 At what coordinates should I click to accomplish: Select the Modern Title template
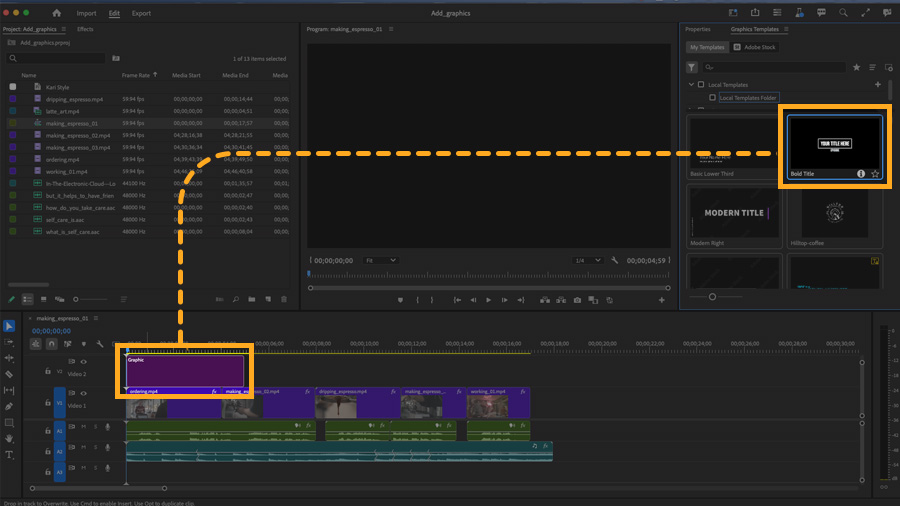[735, 216]
